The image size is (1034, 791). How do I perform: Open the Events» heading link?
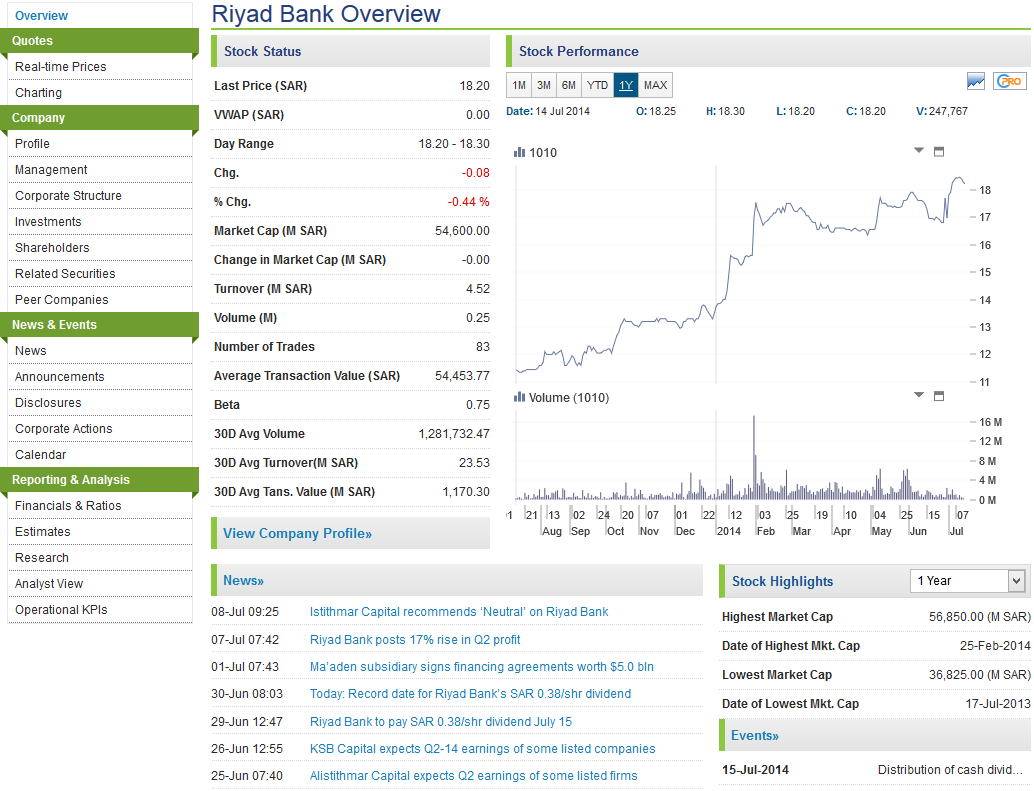point(754,736)
